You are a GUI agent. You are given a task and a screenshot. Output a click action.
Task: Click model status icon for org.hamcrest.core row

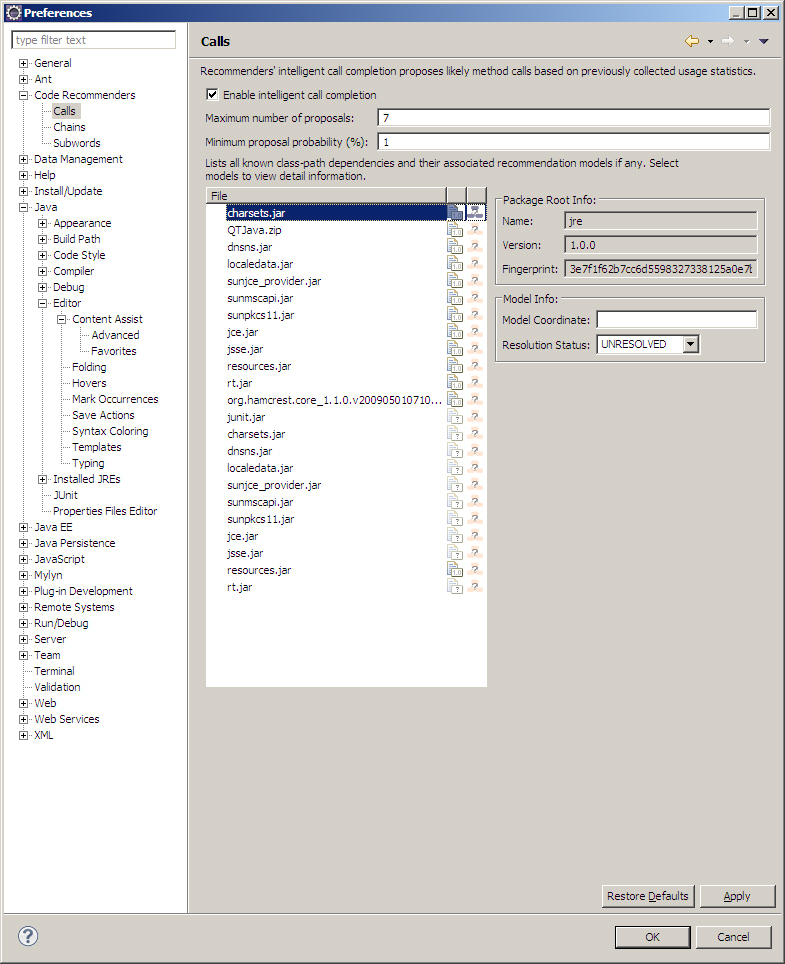(x=475, y=400)
